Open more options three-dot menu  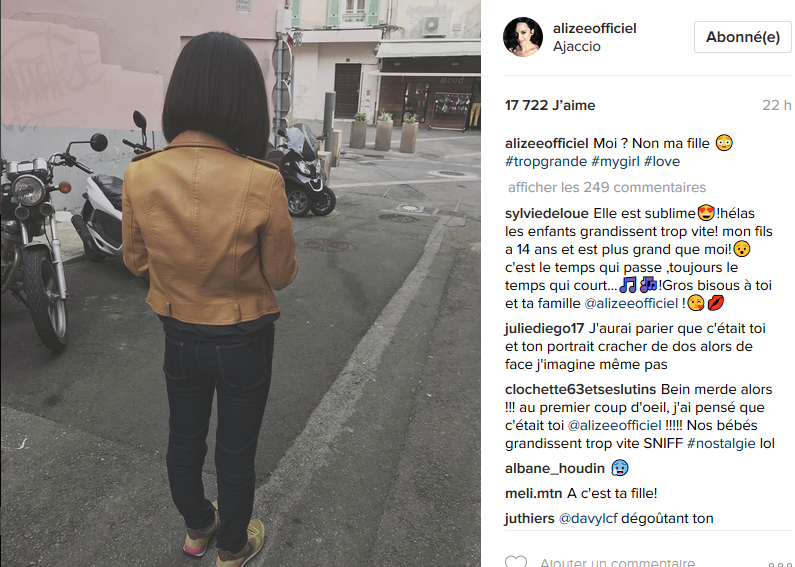pyautogui.click(x=778, y=564)
